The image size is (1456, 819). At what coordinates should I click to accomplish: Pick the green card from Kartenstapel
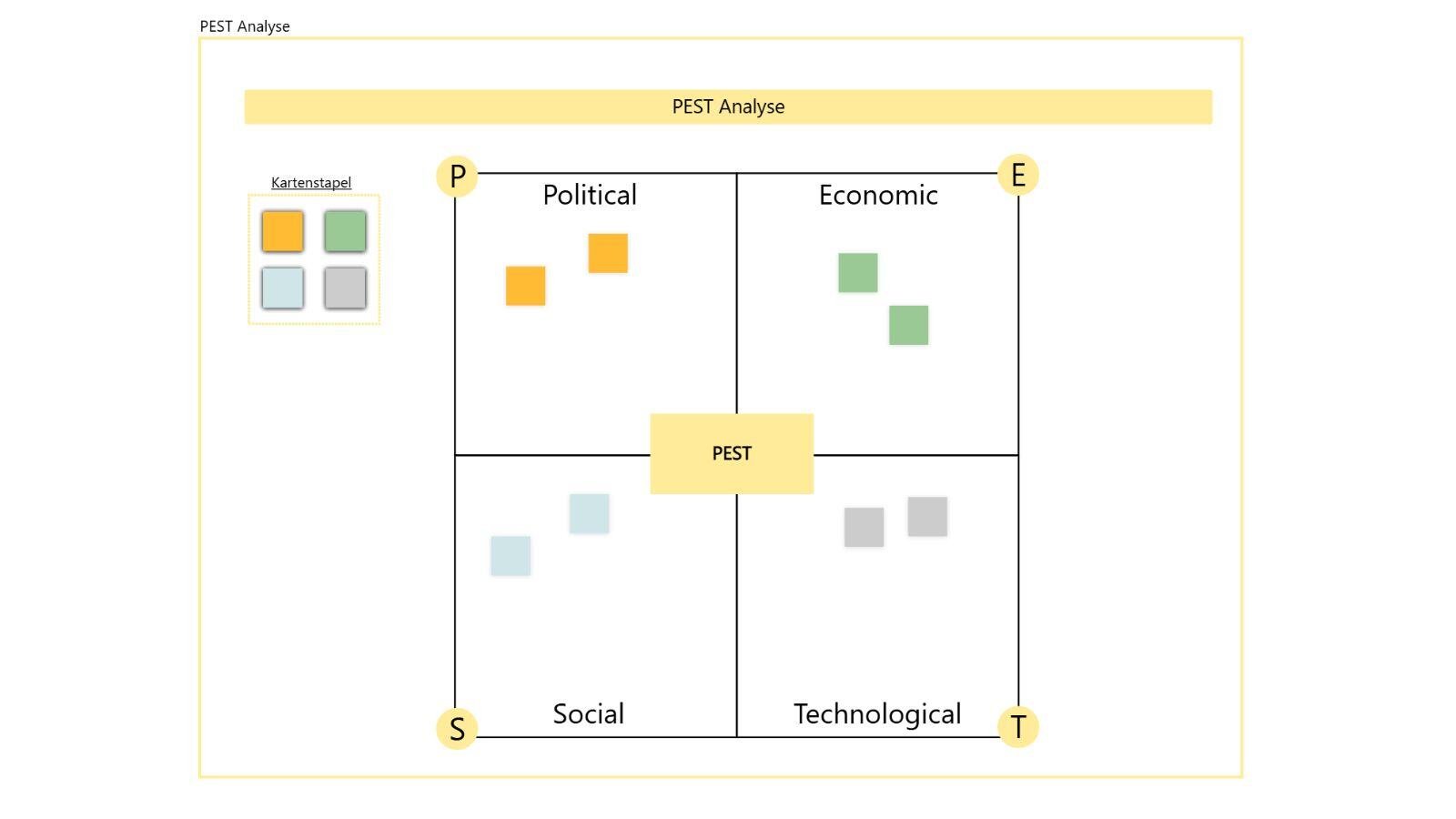tap(345, 231)
